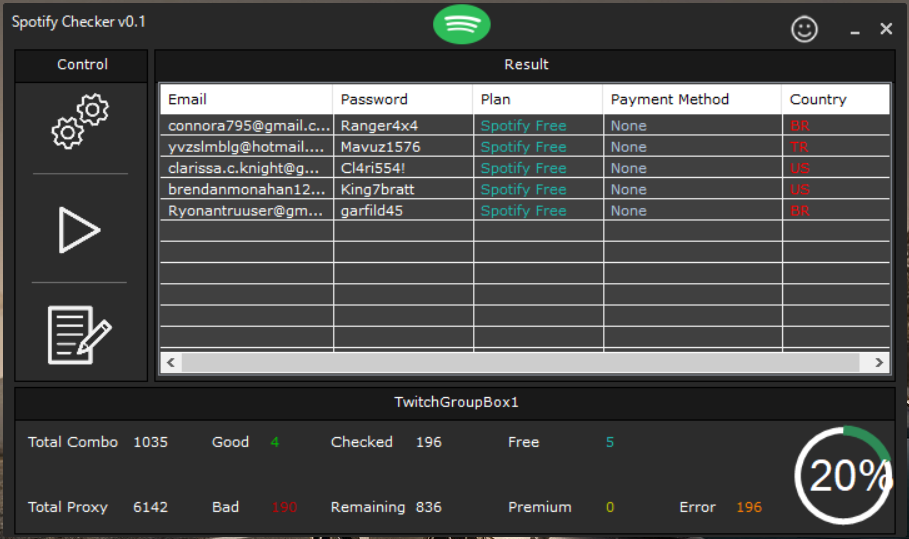Click the horizontal scrollbar thumb in results

[x=520, y=362]
